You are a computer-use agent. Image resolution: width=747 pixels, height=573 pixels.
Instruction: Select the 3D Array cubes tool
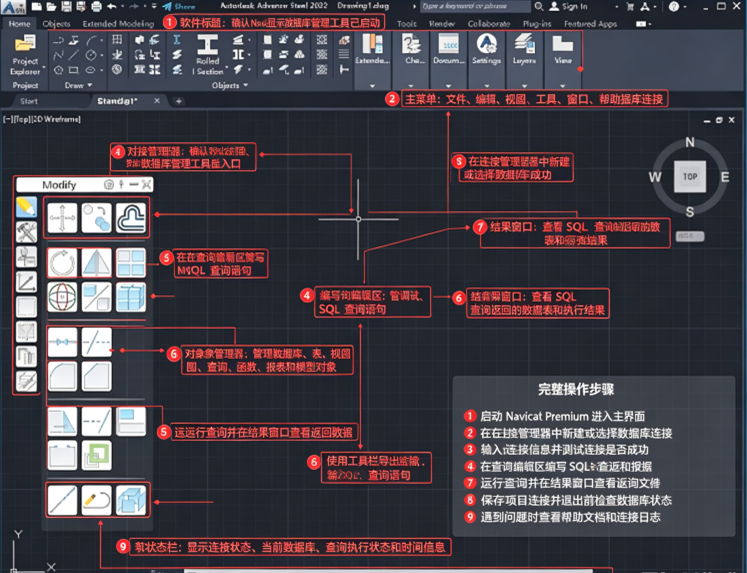(x=131, y=297)
